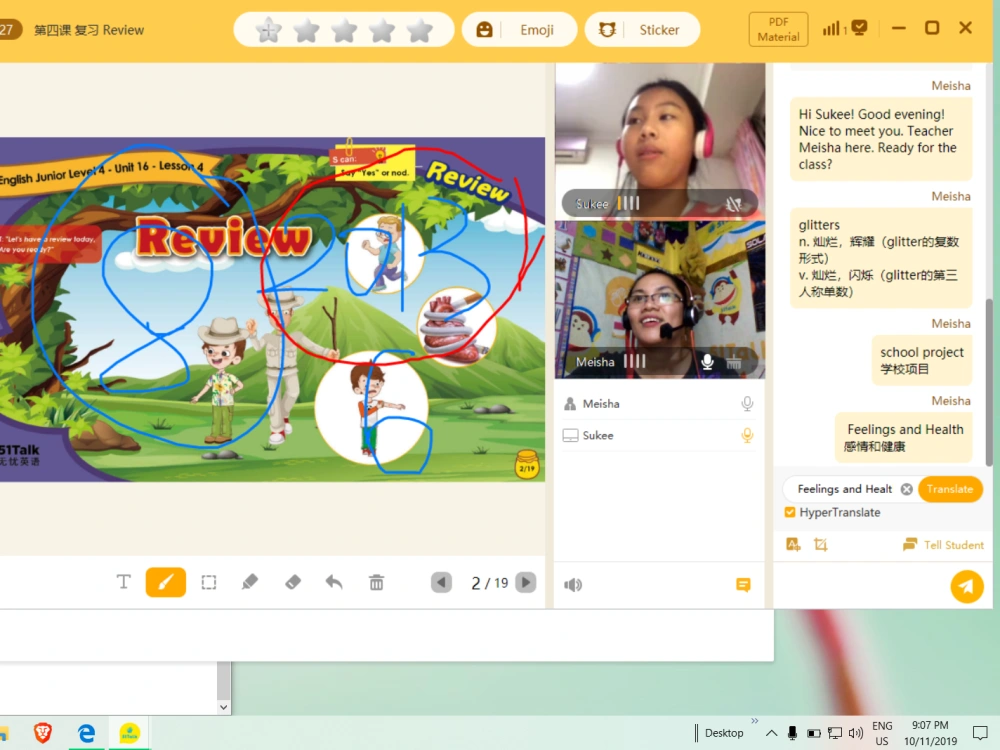Pick the highlighter marker tool
The width and height of the screenshot is (1000, 750).
pos(250,582)
